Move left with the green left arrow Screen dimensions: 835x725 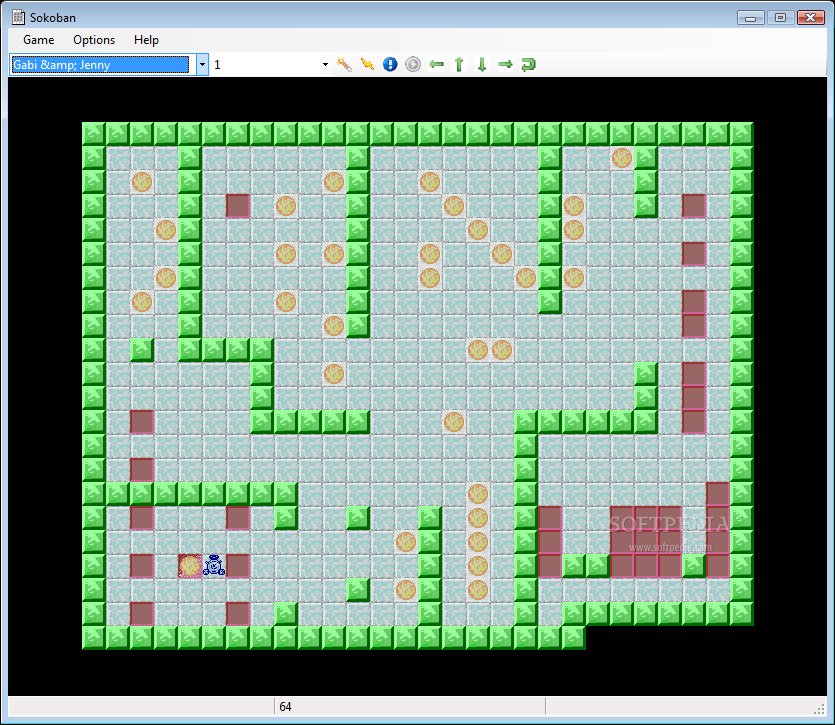pyautogui.click(x=436, y=65)
